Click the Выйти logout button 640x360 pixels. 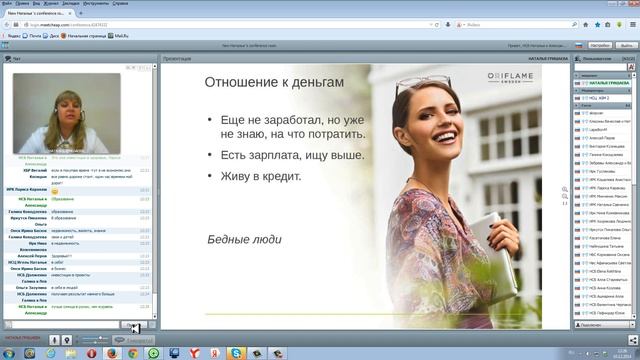tap(626, 45)
